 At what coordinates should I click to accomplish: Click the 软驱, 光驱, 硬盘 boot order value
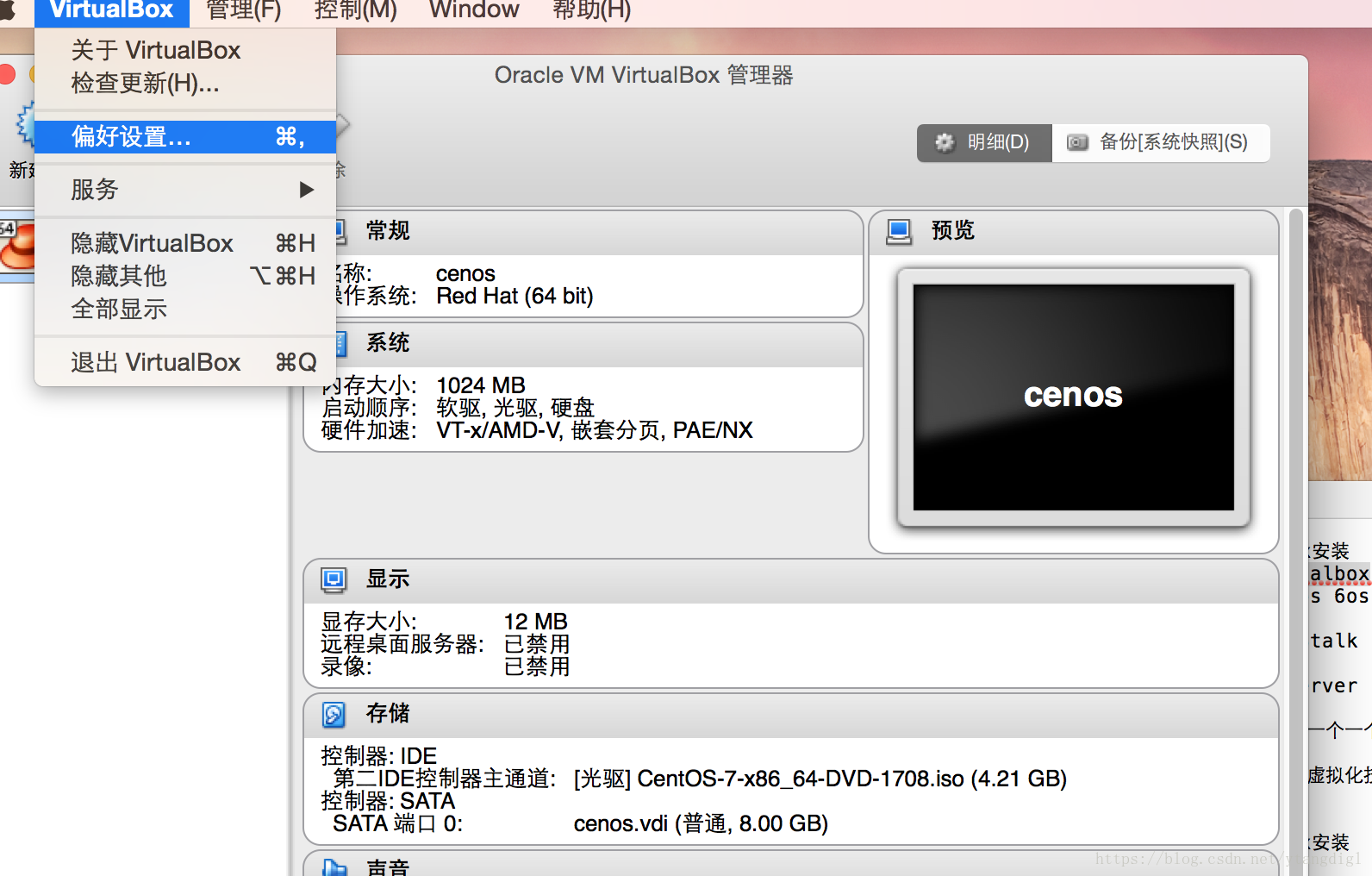515,408
